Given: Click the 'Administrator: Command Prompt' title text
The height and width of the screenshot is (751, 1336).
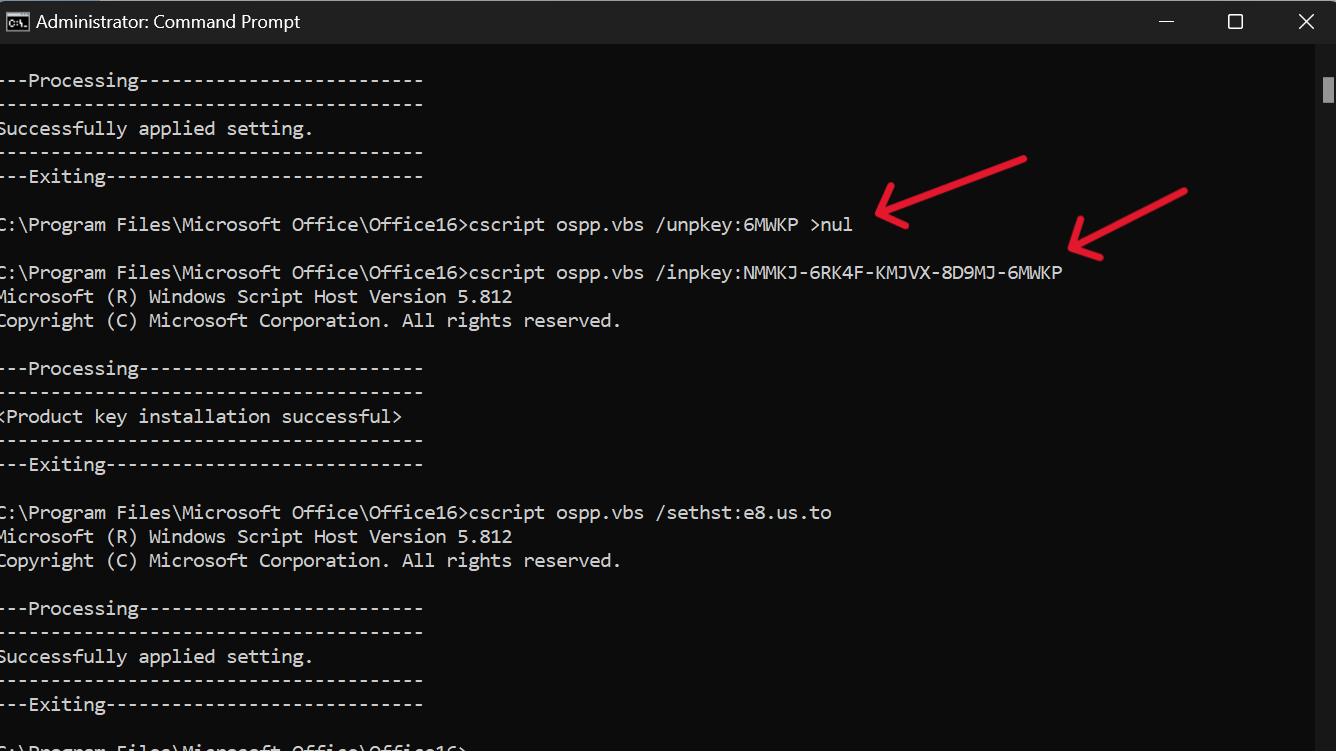Looking at the screenshot, I should click(x=168, y=22).
